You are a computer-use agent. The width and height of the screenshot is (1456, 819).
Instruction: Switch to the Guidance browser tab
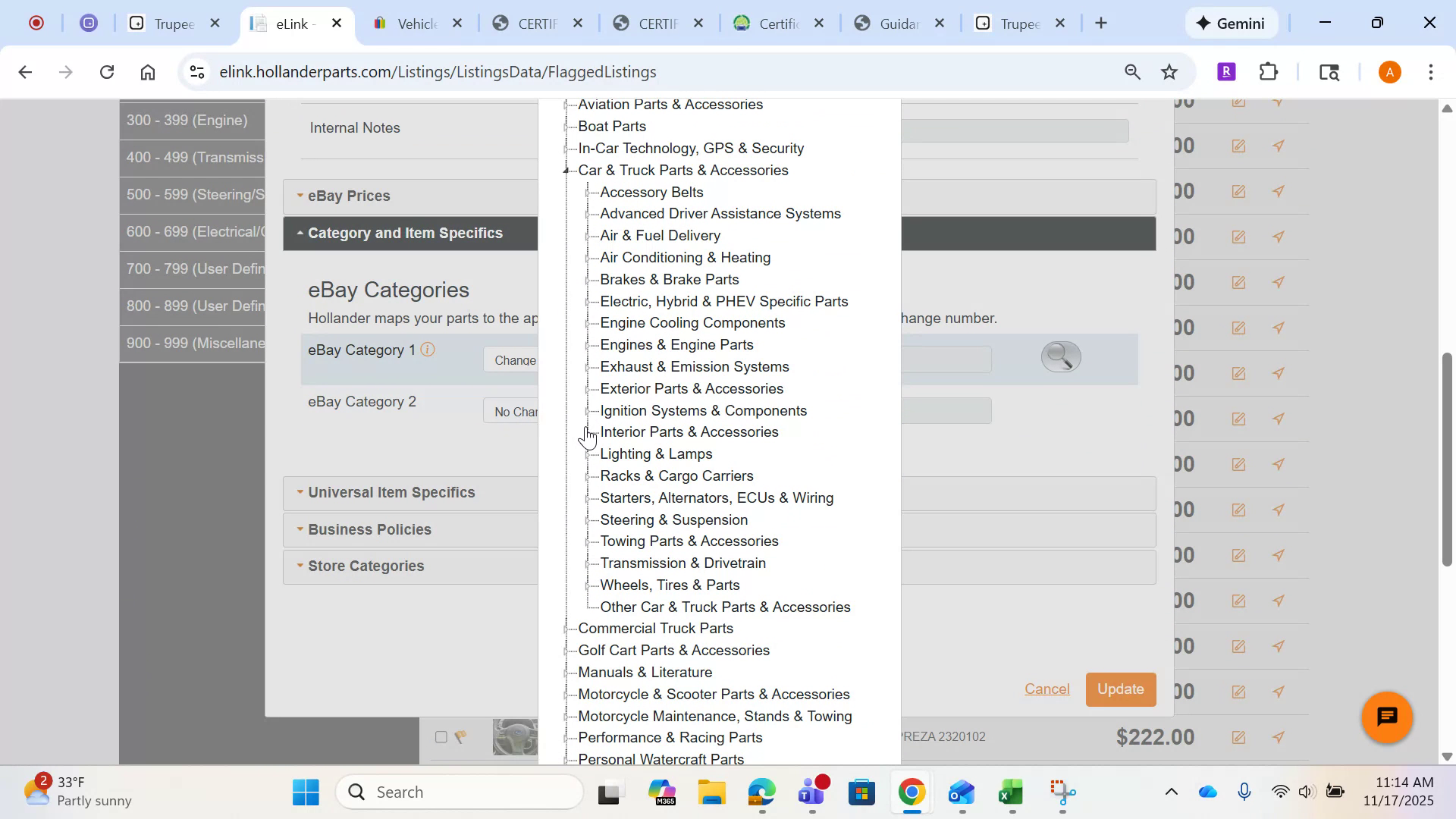click(x=899, y=23)
